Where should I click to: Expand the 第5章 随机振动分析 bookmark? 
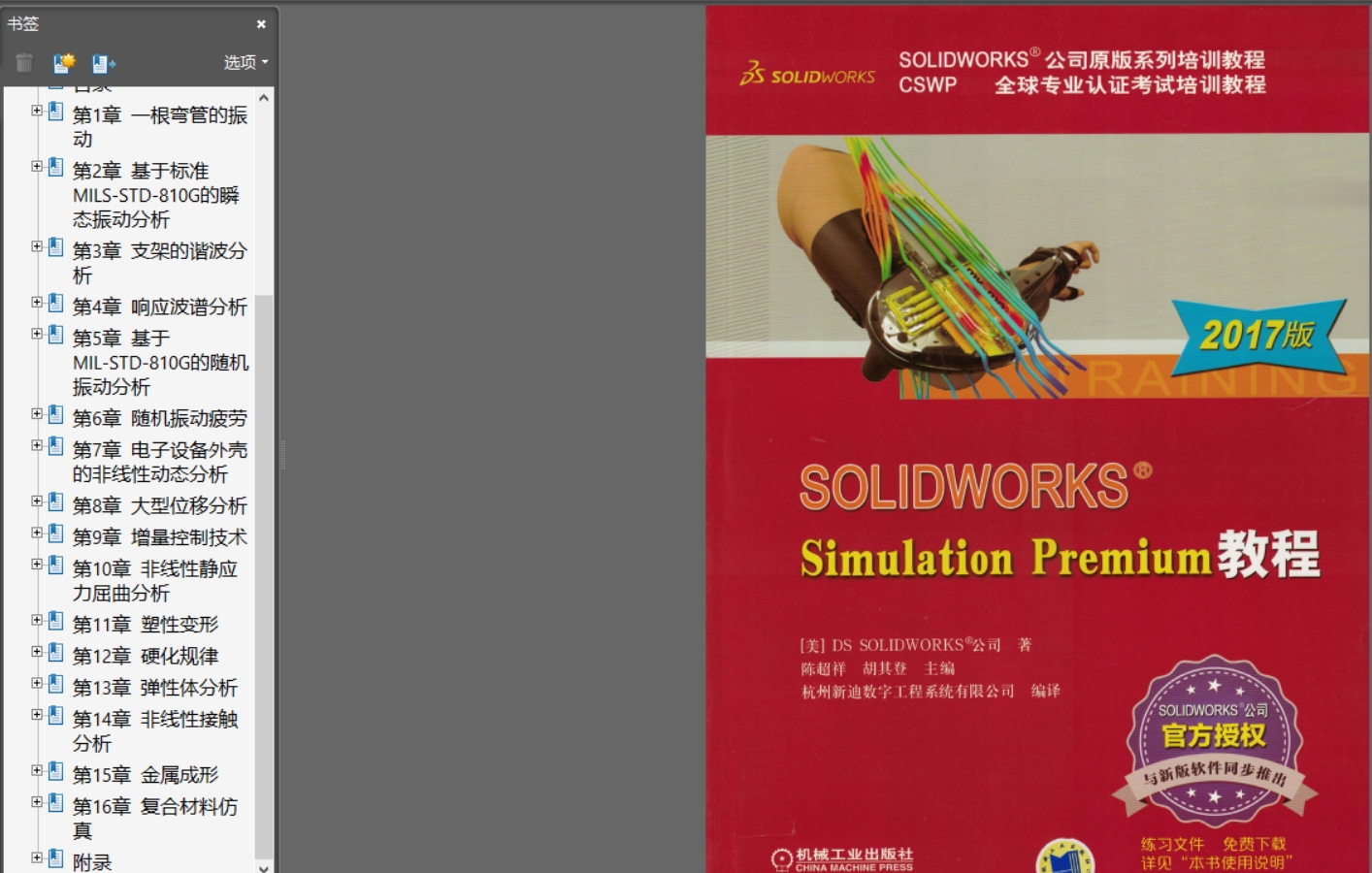[x=37, y=334]
